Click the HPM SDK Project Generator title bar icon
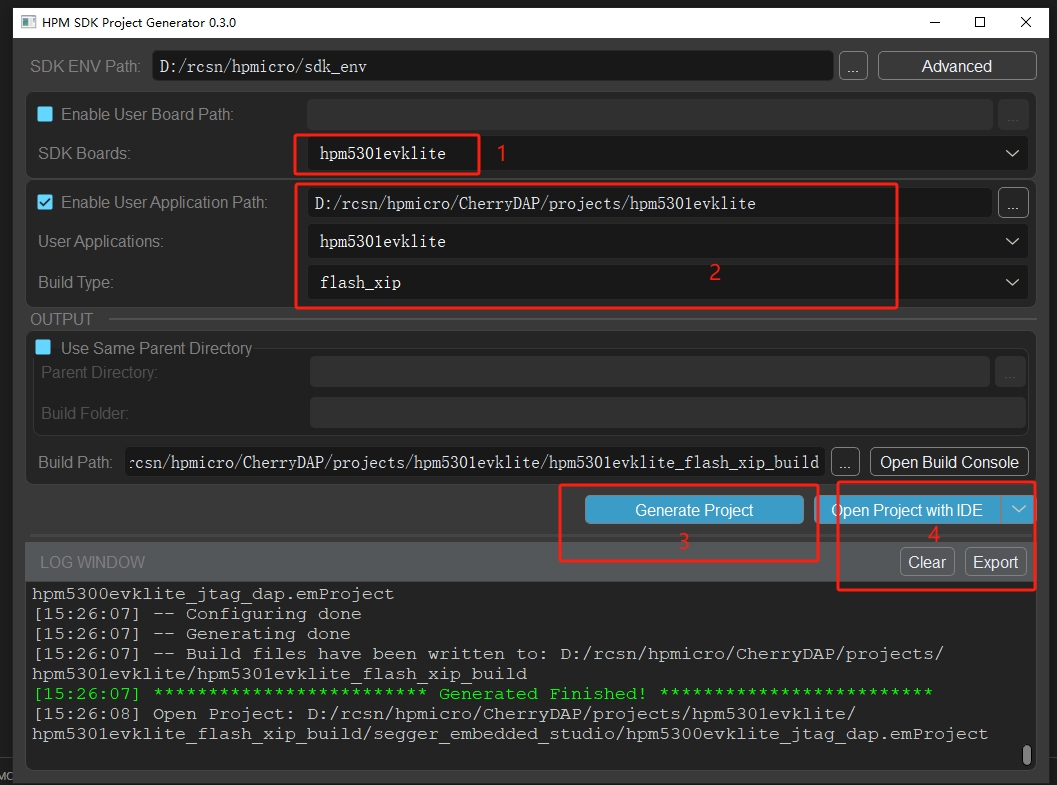The image size is (1057, 785). point(27,22)
